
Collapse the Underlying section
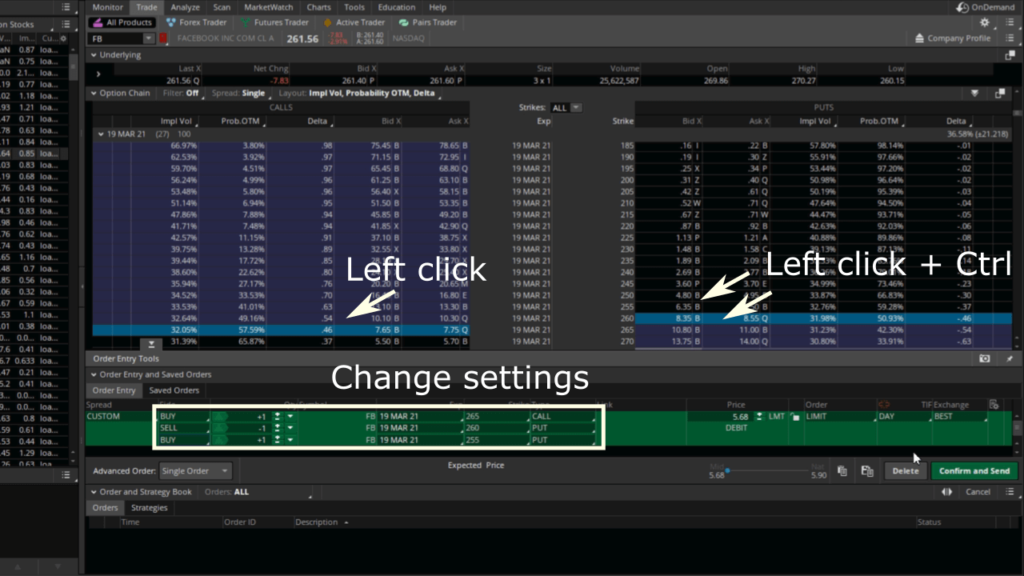[x=94, y=56]
